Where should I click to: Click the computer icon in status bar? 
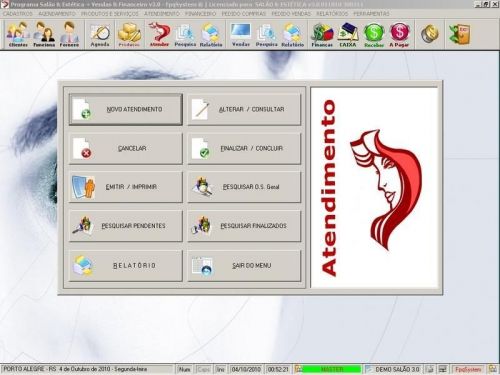(x=443, y=369)
